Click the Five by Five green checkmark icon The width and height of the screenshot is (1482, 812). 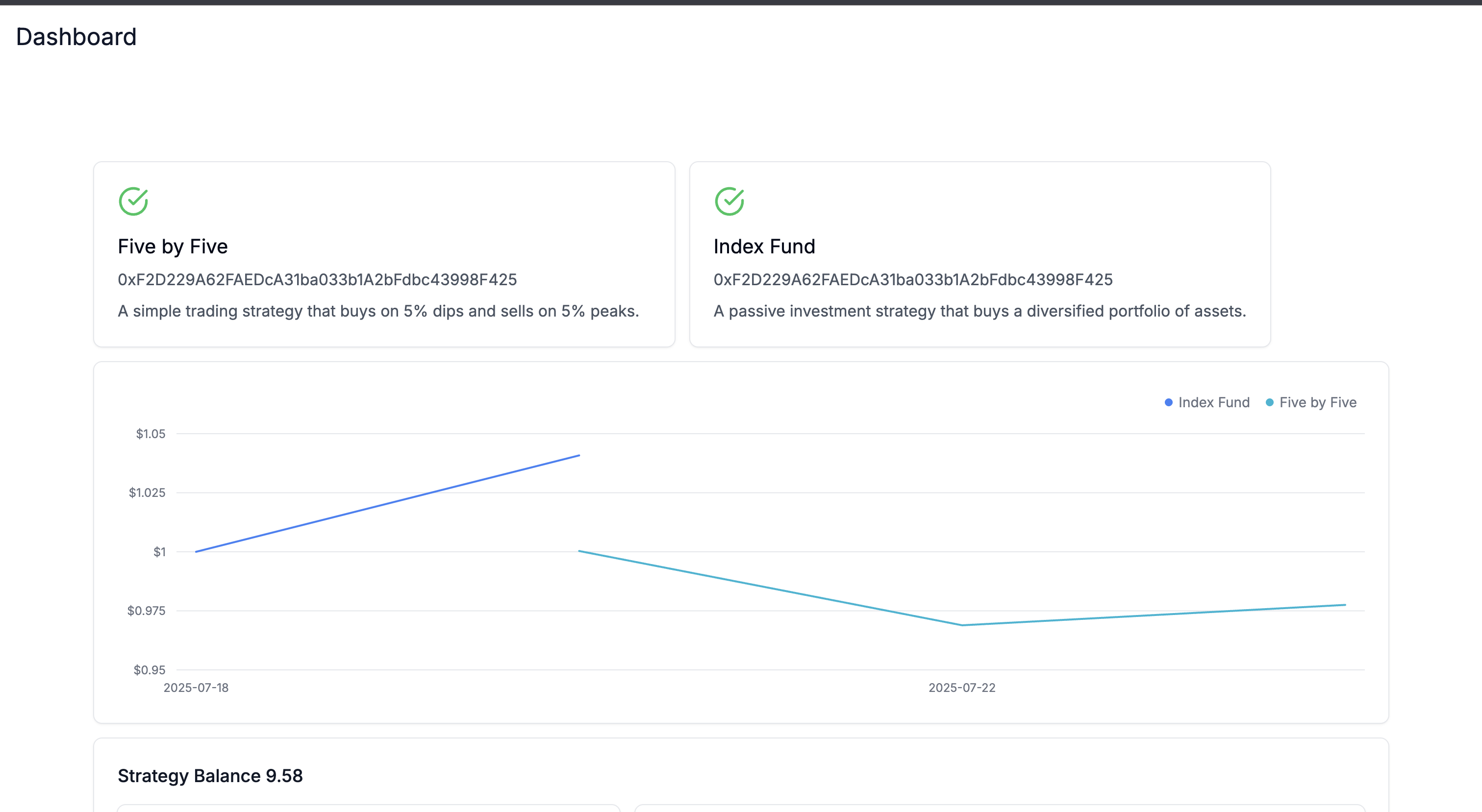click(133, 201)
